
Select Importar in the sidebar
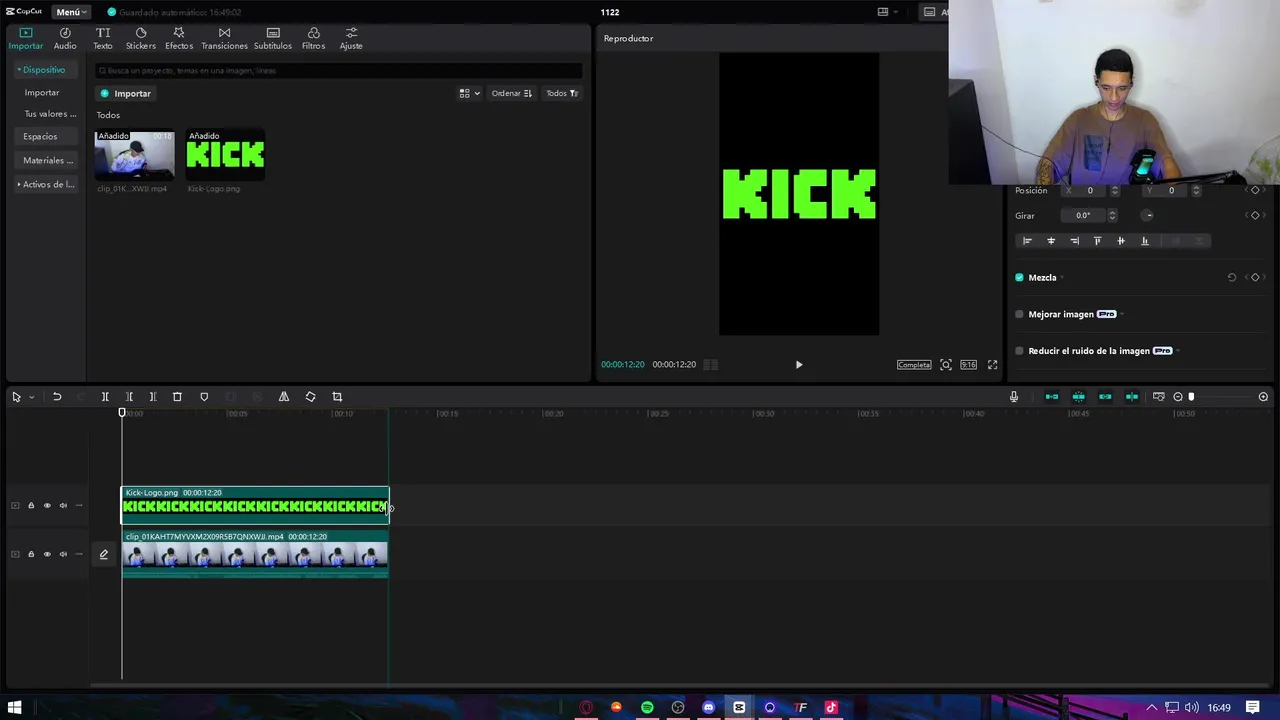42,92
